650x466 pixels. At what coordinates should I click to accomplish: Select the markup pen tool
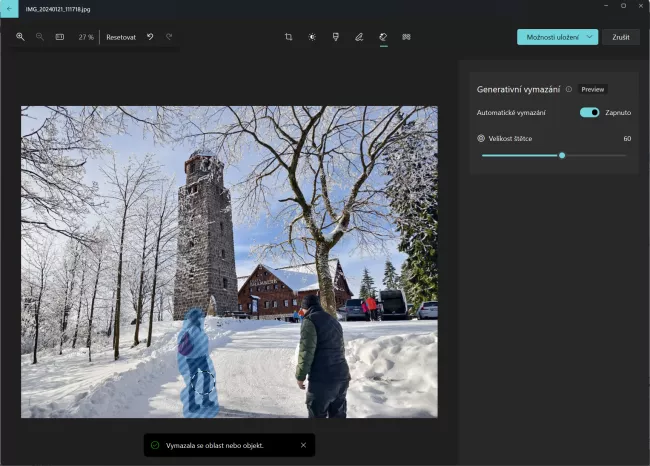359,37
